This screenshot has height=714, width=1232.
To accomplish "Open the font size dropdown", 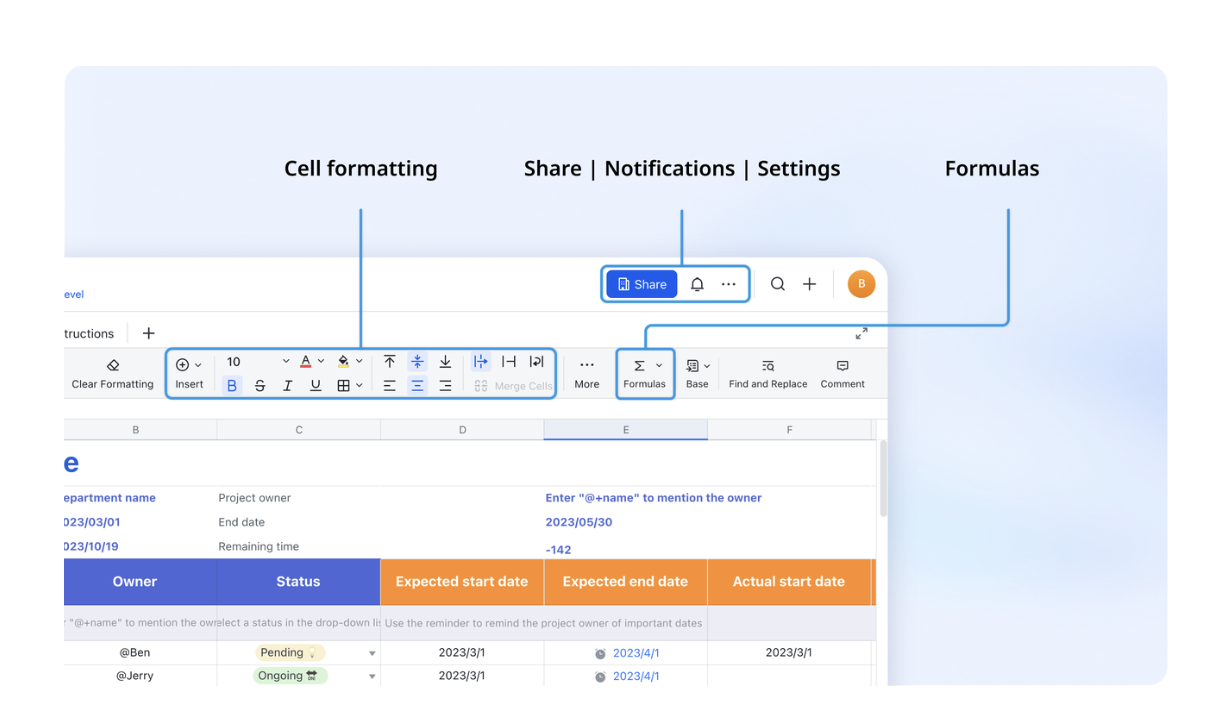I will tap(285, 362).
